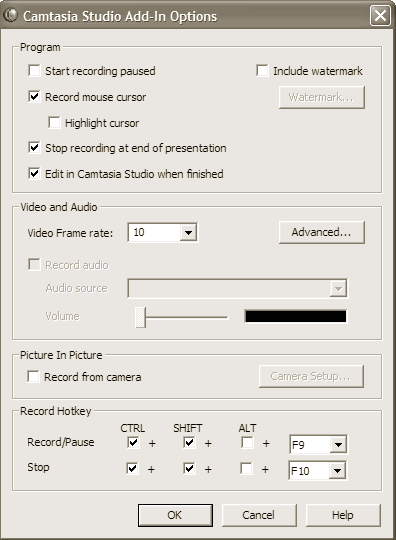Click the Volume label

pos(62,316)
